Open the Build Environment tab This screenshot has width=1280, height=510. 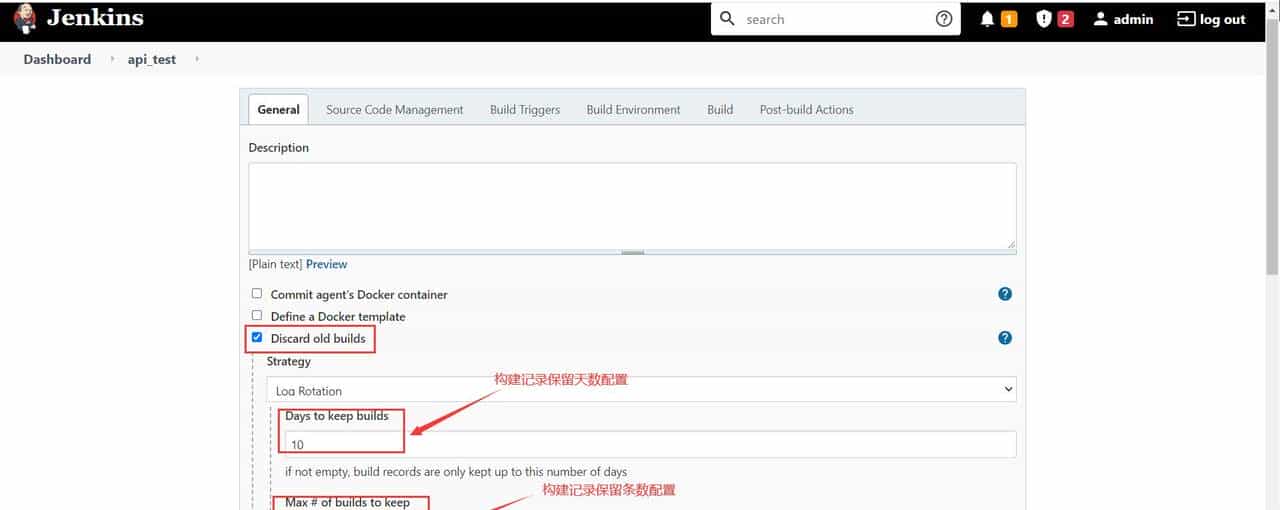(x=633, y=110)
